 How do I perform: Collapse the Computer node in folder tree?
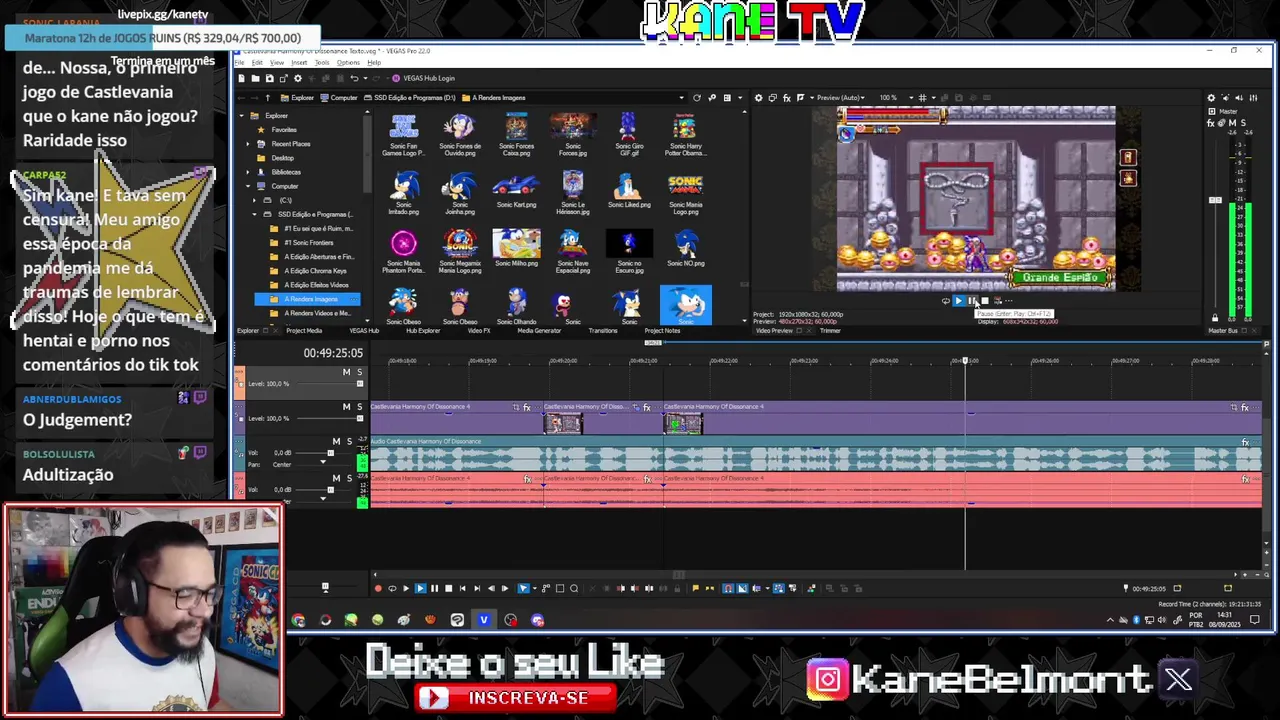(248, 186)
